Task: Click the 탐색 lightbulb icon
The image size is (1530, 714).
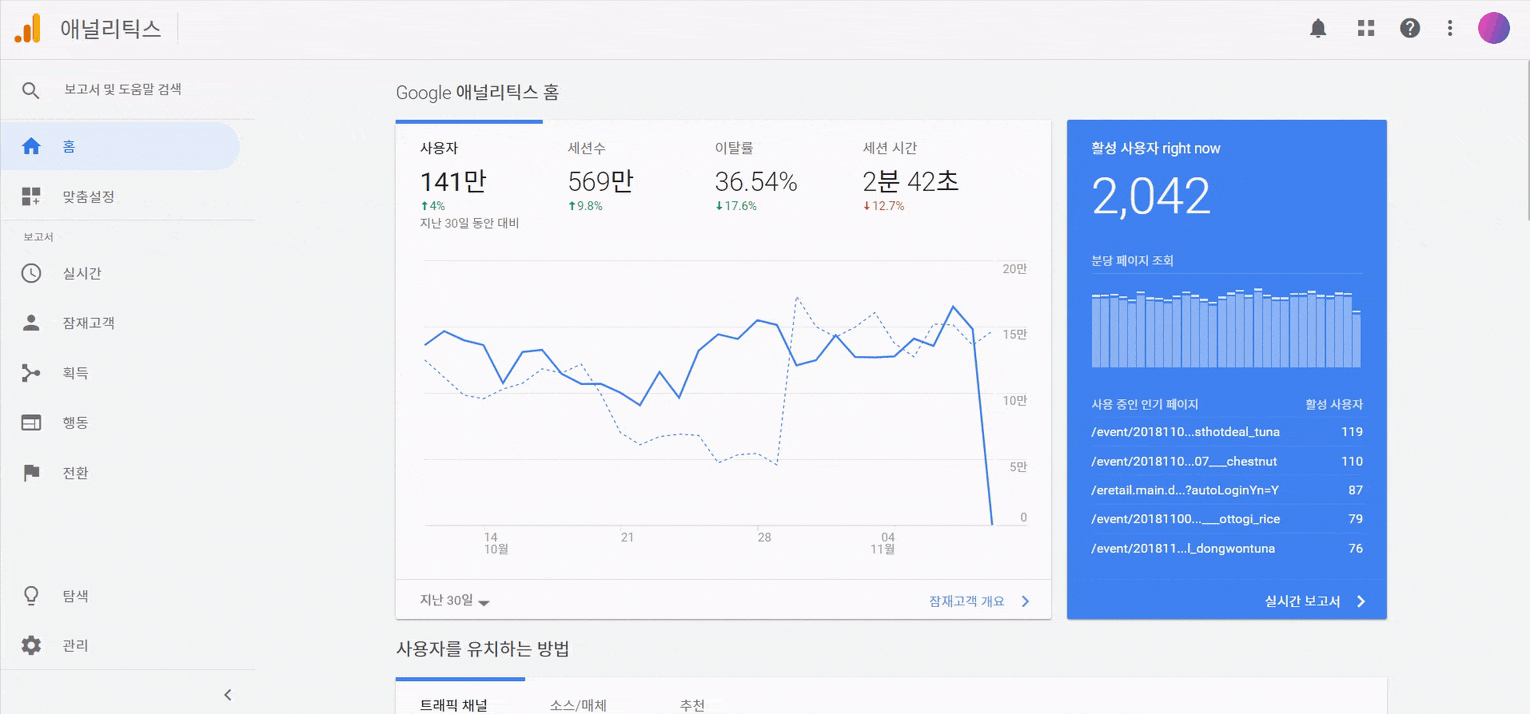Action: tap(31, 596)
